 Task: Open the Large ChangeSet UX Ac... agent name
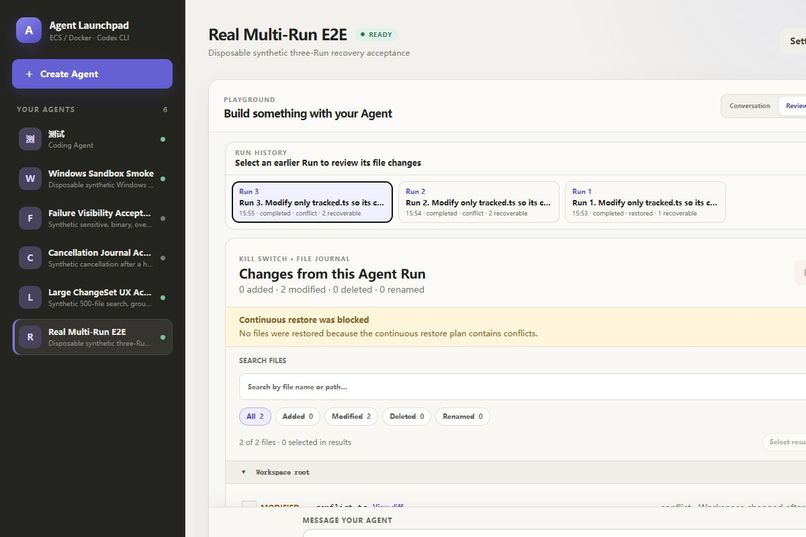click(x=100, y=292)
